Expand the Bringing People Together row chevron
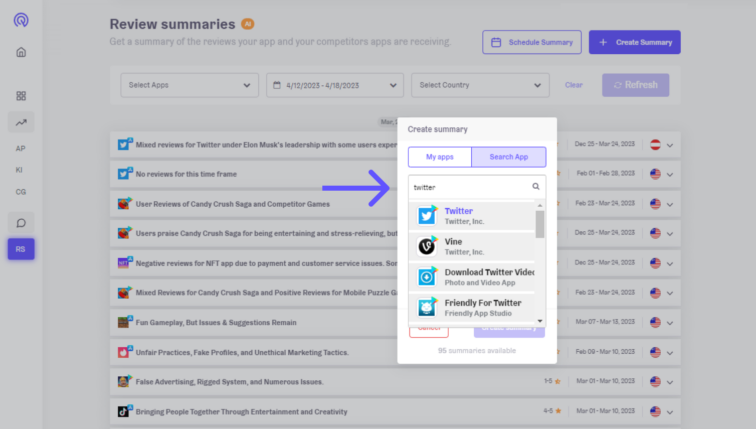The width and height of the screenshot is (756, 429). pos(670,412)
